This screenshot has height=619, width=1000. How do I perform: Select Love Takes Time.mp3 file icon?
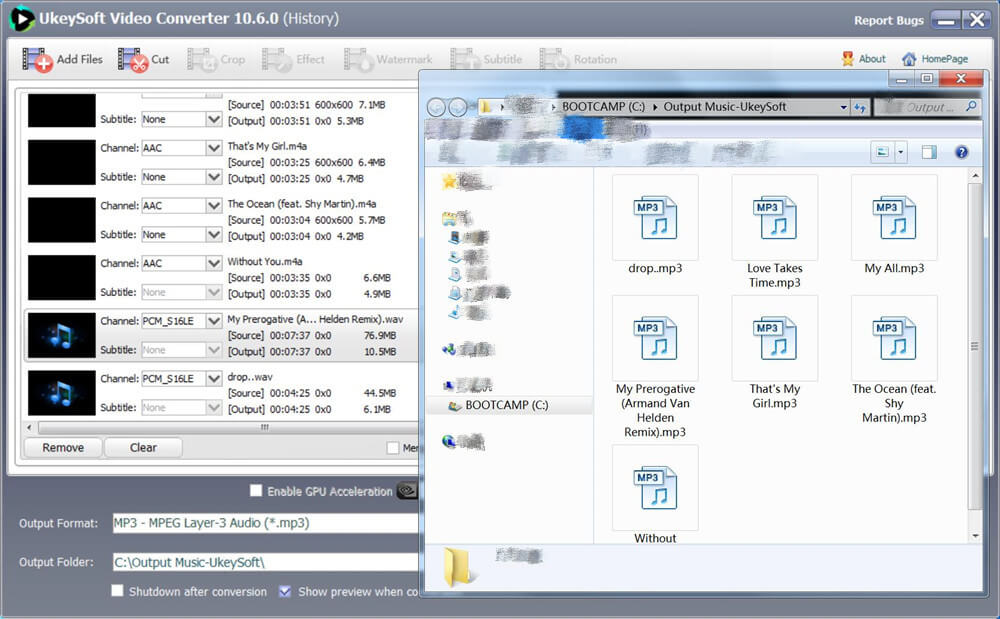pyautogui.click(x=775, y=218)
